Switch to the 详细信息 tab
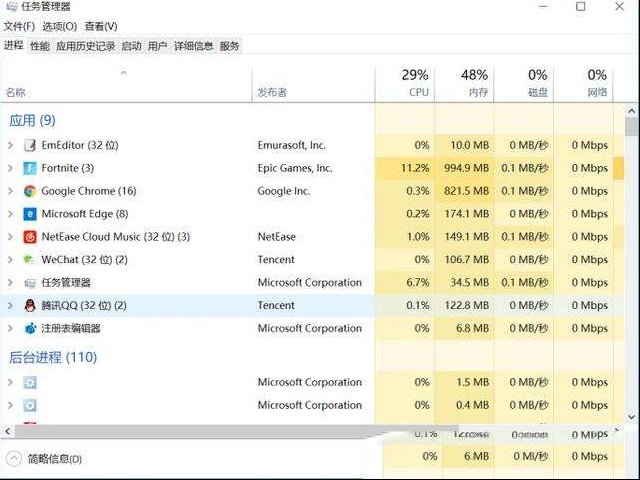 click(193, 46)
